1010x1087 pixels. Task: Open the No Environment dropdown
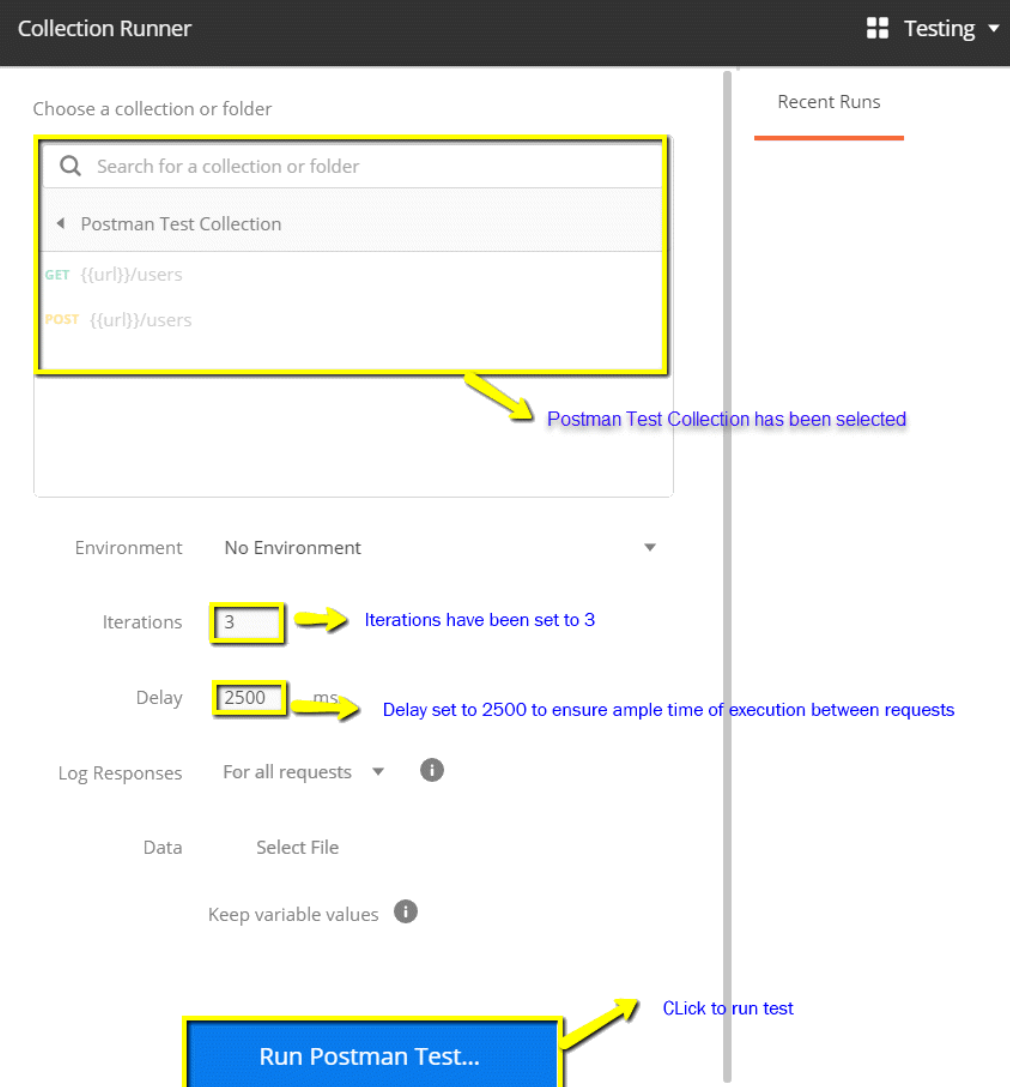pos(439,548)
